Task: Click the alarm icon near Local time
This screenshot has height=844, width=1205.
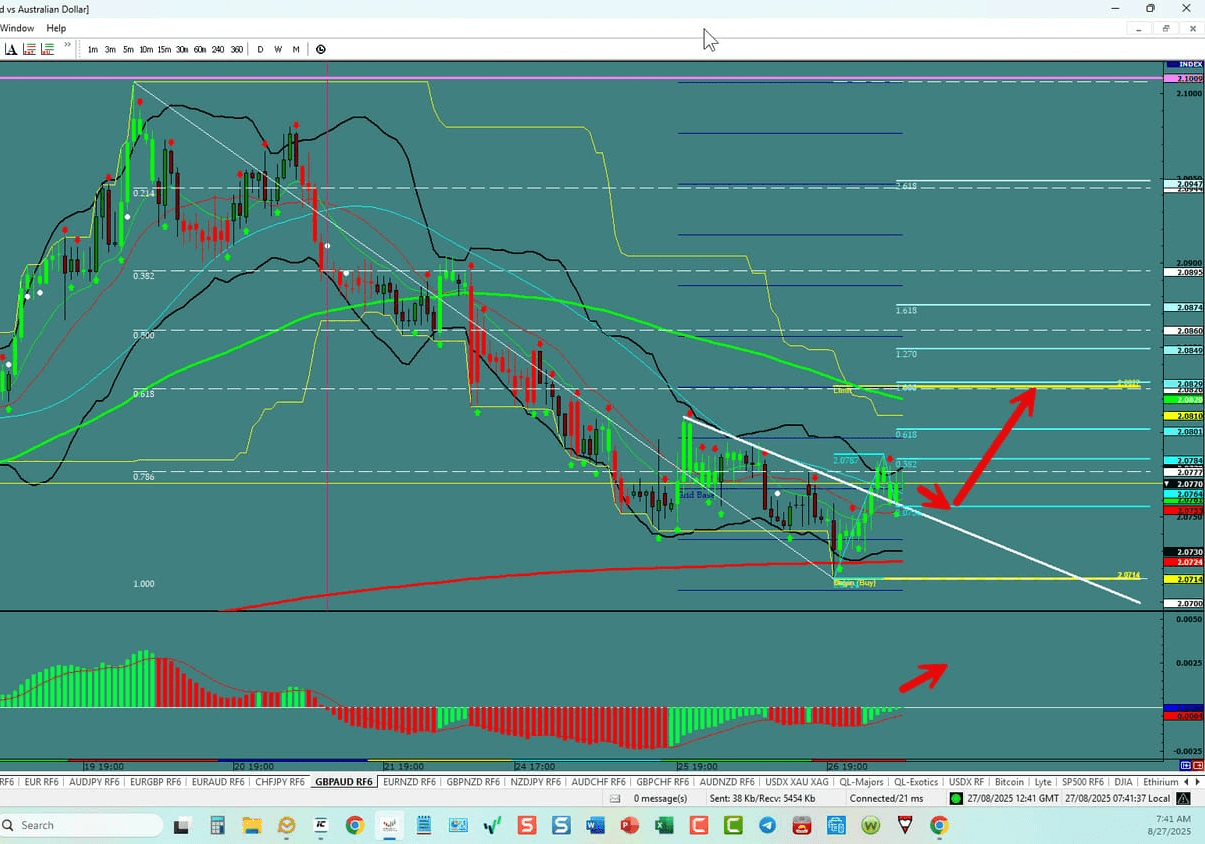Action: (1183, 798)
